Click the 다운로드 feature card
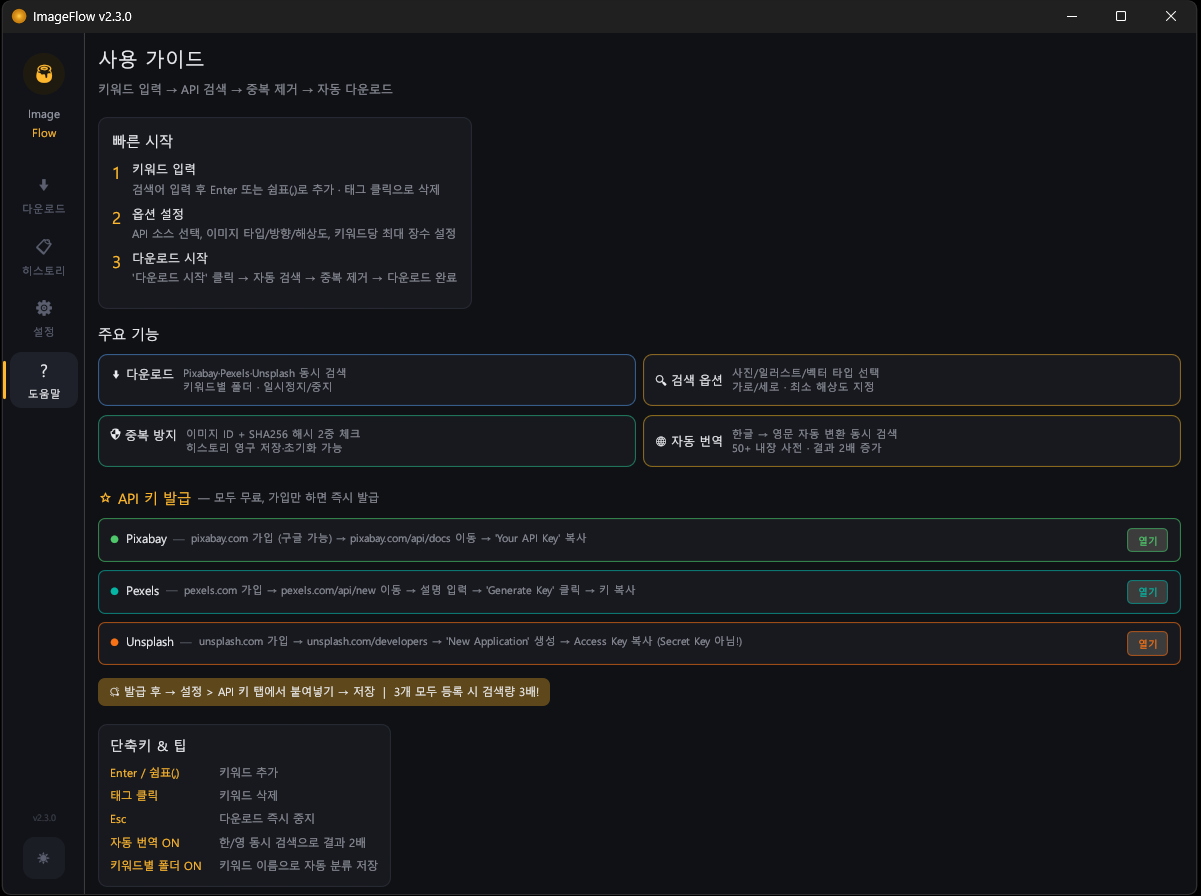Viewport: 1201px width, 896px height. click(366, 380)
